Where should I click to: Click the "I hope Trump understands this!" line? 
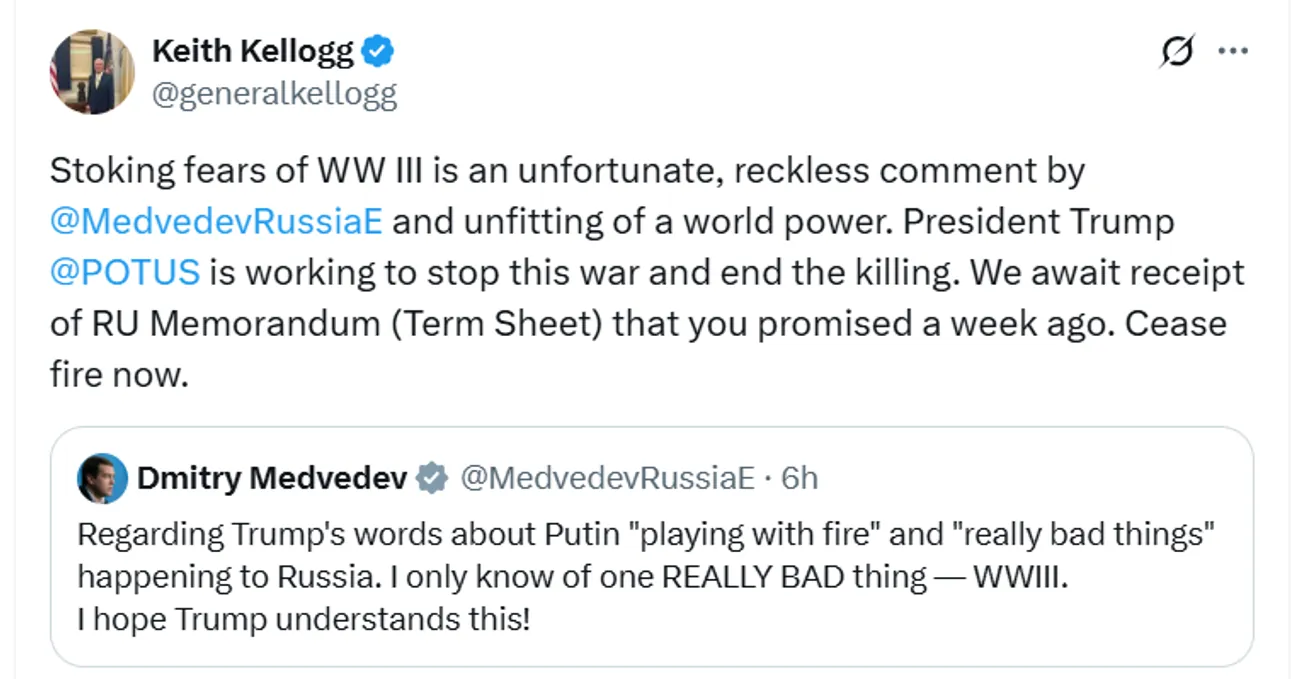(x=303, y=620)
